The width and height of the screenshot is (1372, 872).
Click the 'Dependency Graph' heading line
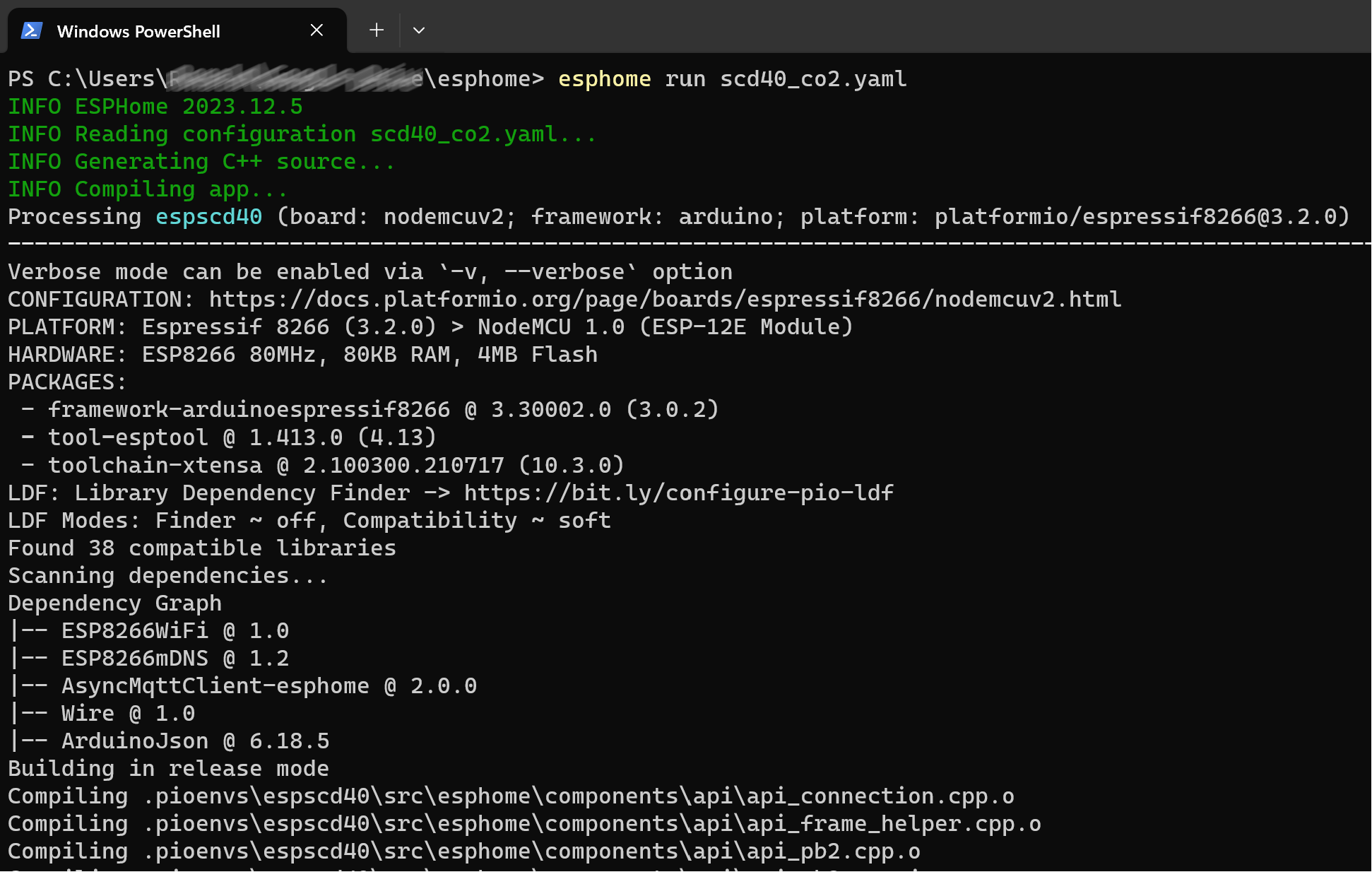coord(114,603)
